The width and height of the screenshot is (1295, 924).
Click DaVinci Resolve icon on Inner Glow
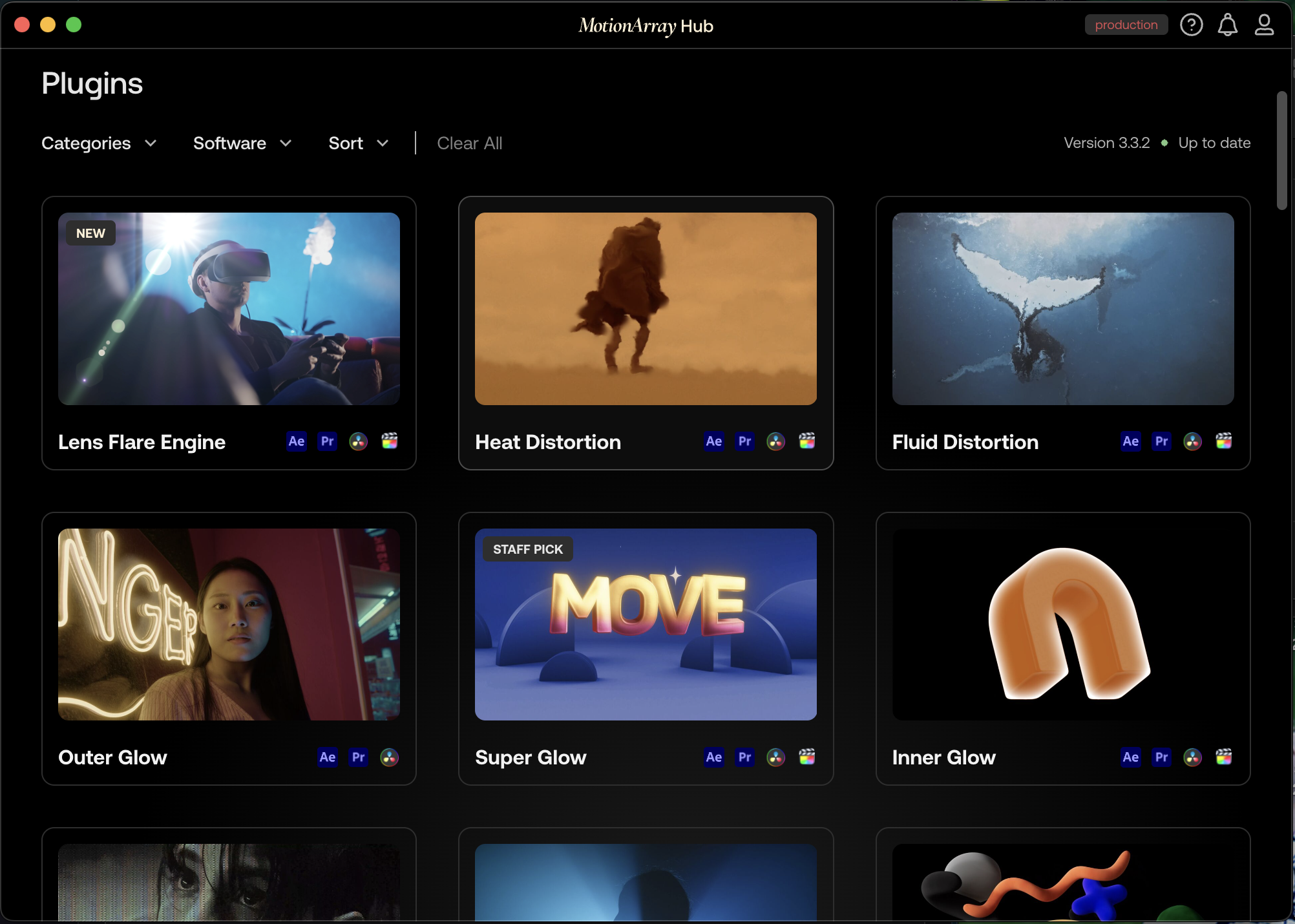[x=1193, y=757]
